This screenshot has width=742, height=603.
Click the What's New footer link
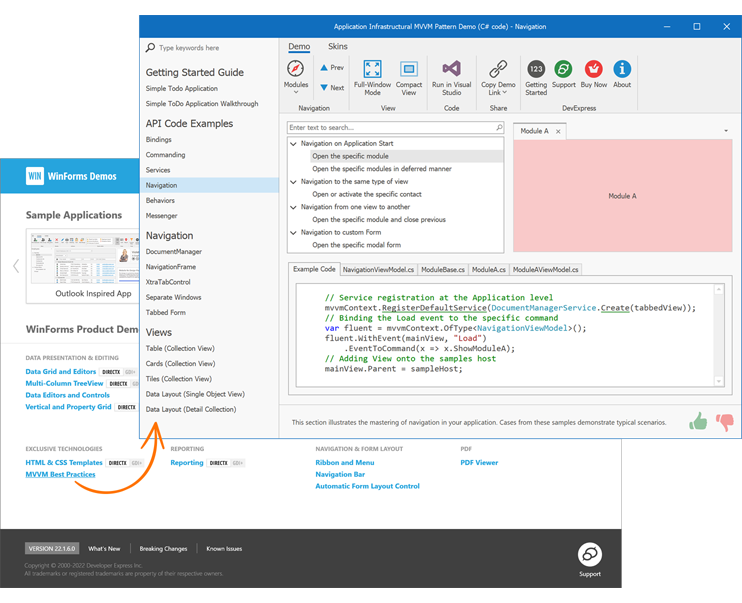click(x=104, y=549)
